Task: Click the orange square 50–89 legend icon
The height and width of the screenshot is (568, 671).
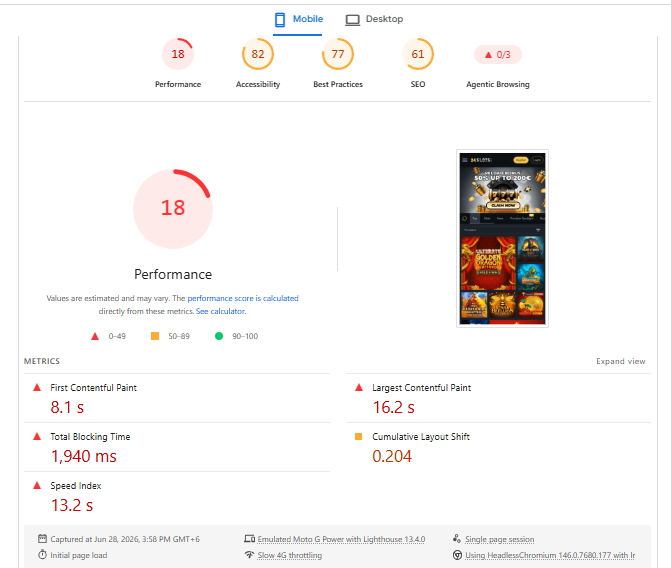Action: pos(155,336)
